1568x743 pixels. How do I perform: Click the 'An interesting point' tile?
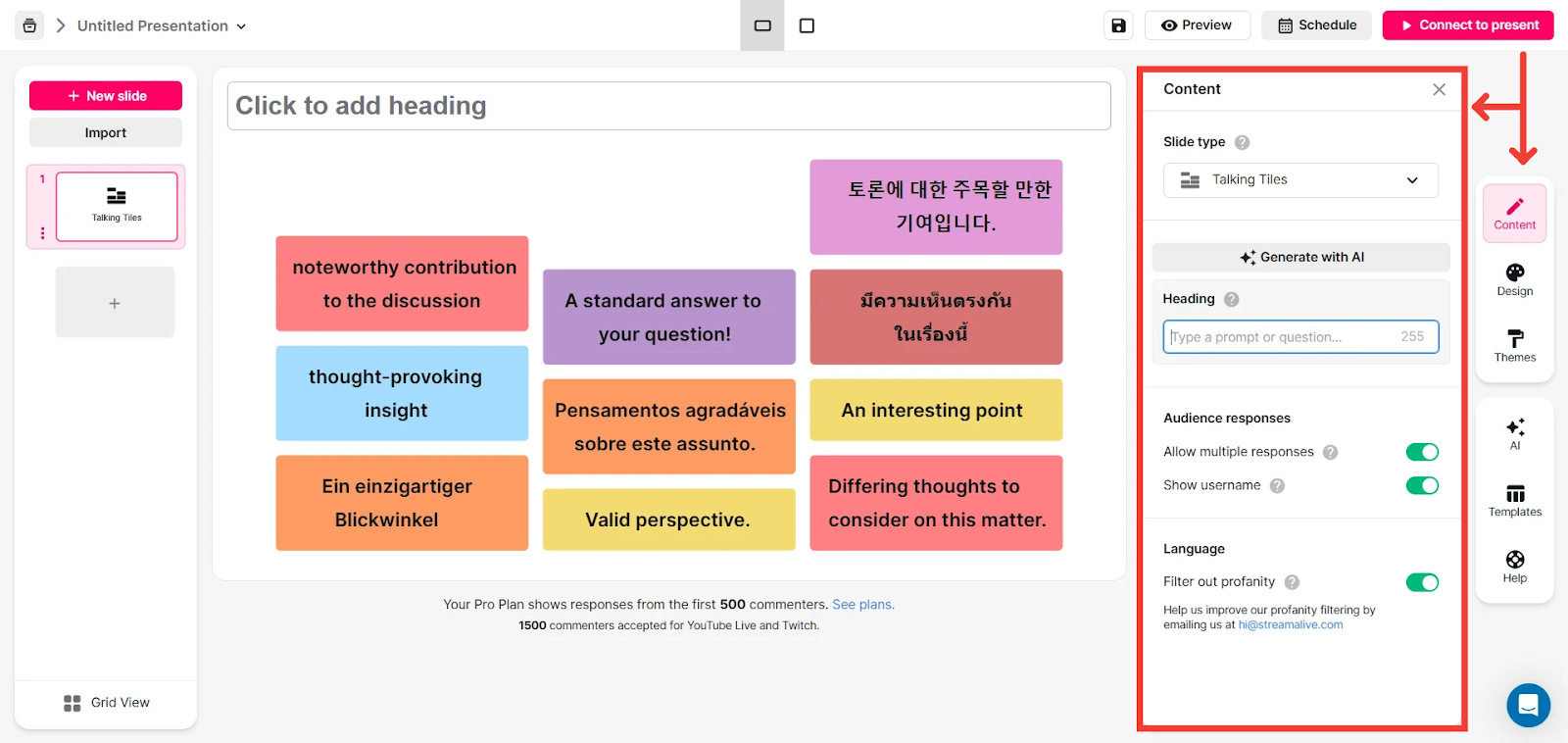(936, 410)
